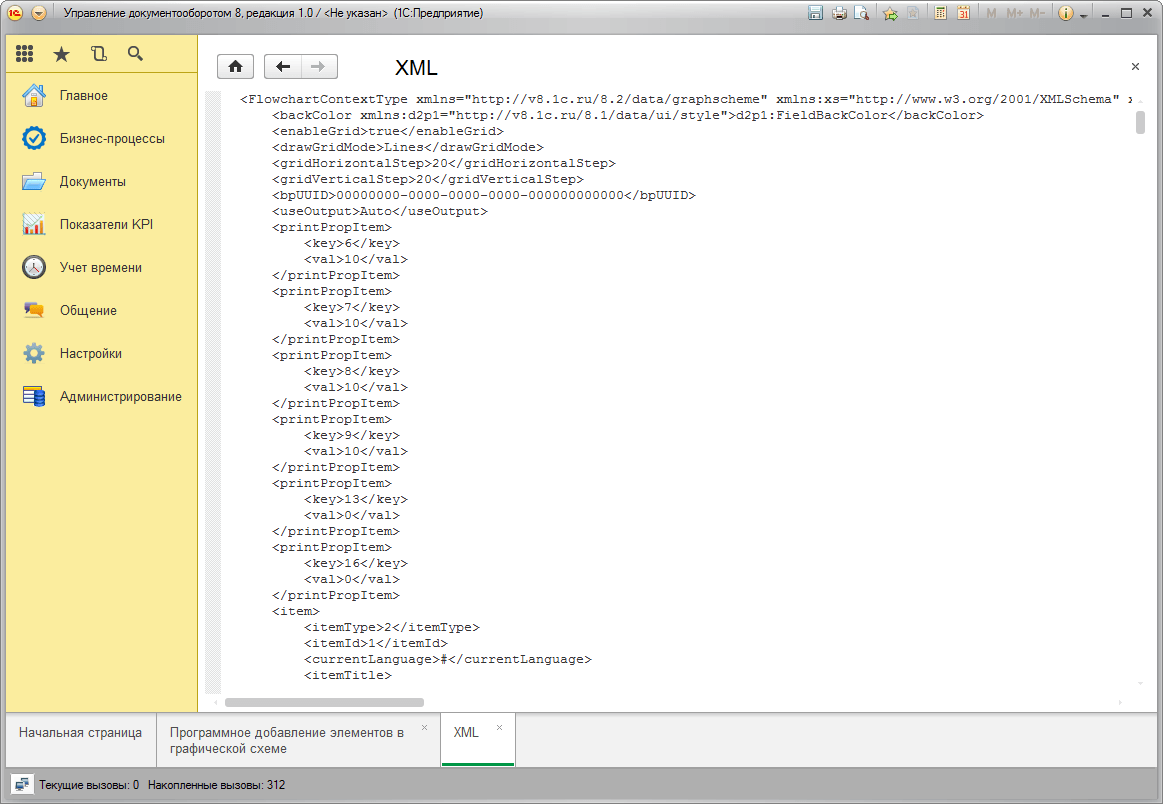Viewport: 1163px width, 805px height.
Task: Open the calculator icon
Action: coord(940,14)
